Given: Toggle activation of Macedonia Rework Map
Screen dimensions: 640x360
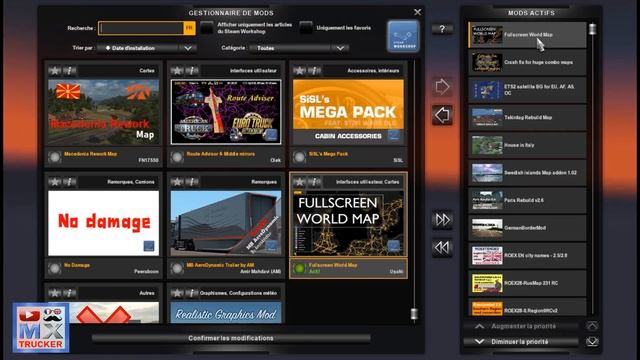Looking at the screenshot, I should pyautogui.click(x=54, y=157).
